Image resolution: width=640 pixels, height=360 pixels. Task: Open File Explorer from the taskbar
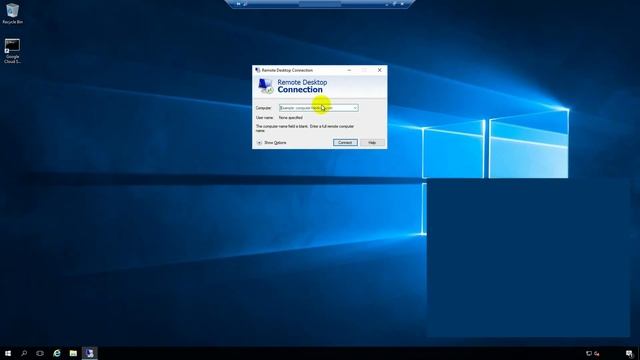click(73, 353)
